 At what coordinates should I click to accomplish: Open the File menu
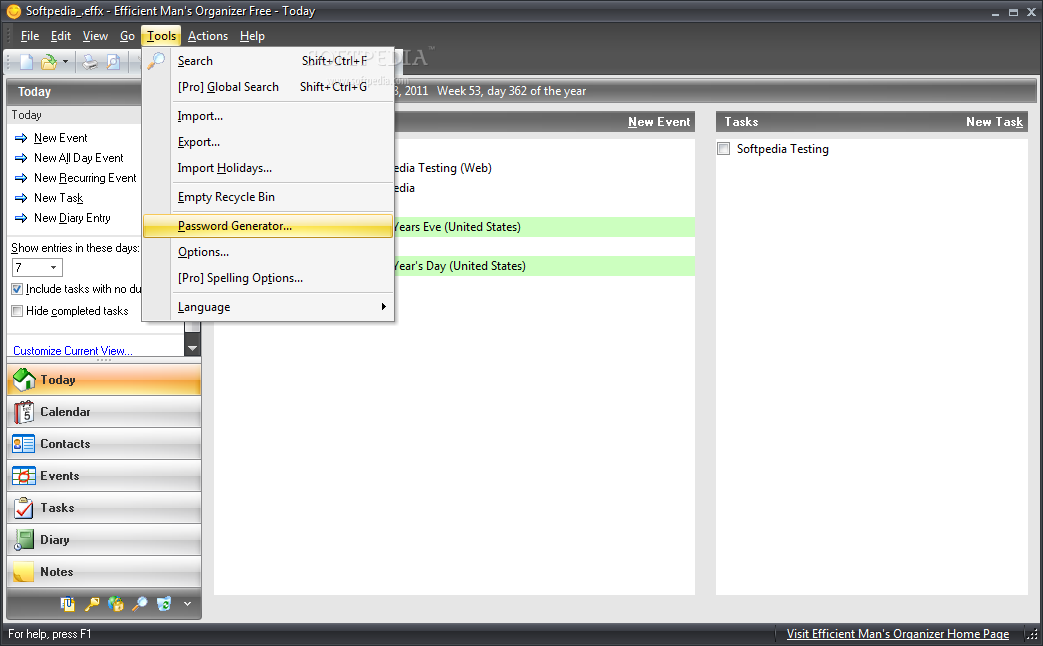click(x=30, y=36)
